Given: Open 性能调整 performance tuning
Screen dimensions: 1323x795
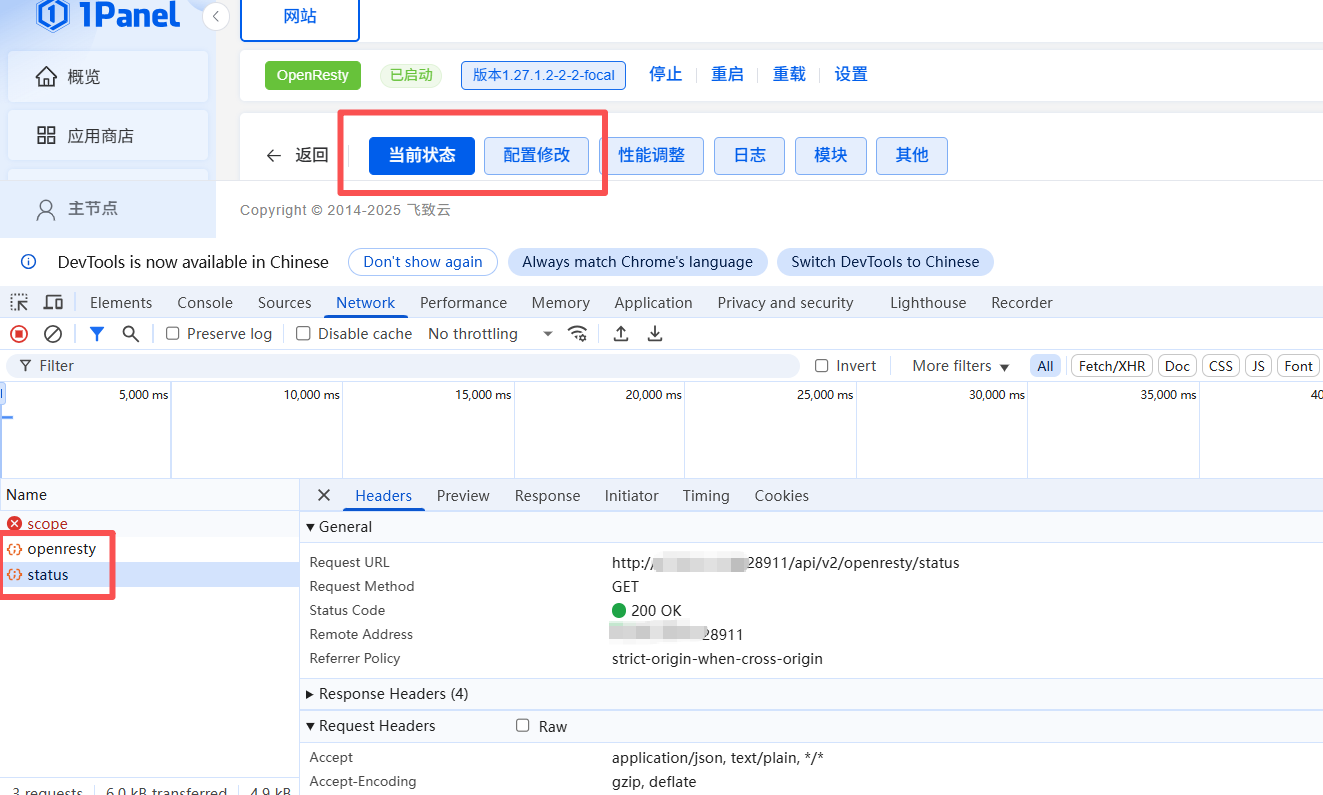Looking at the screenshot, I should tap(652, 155).
